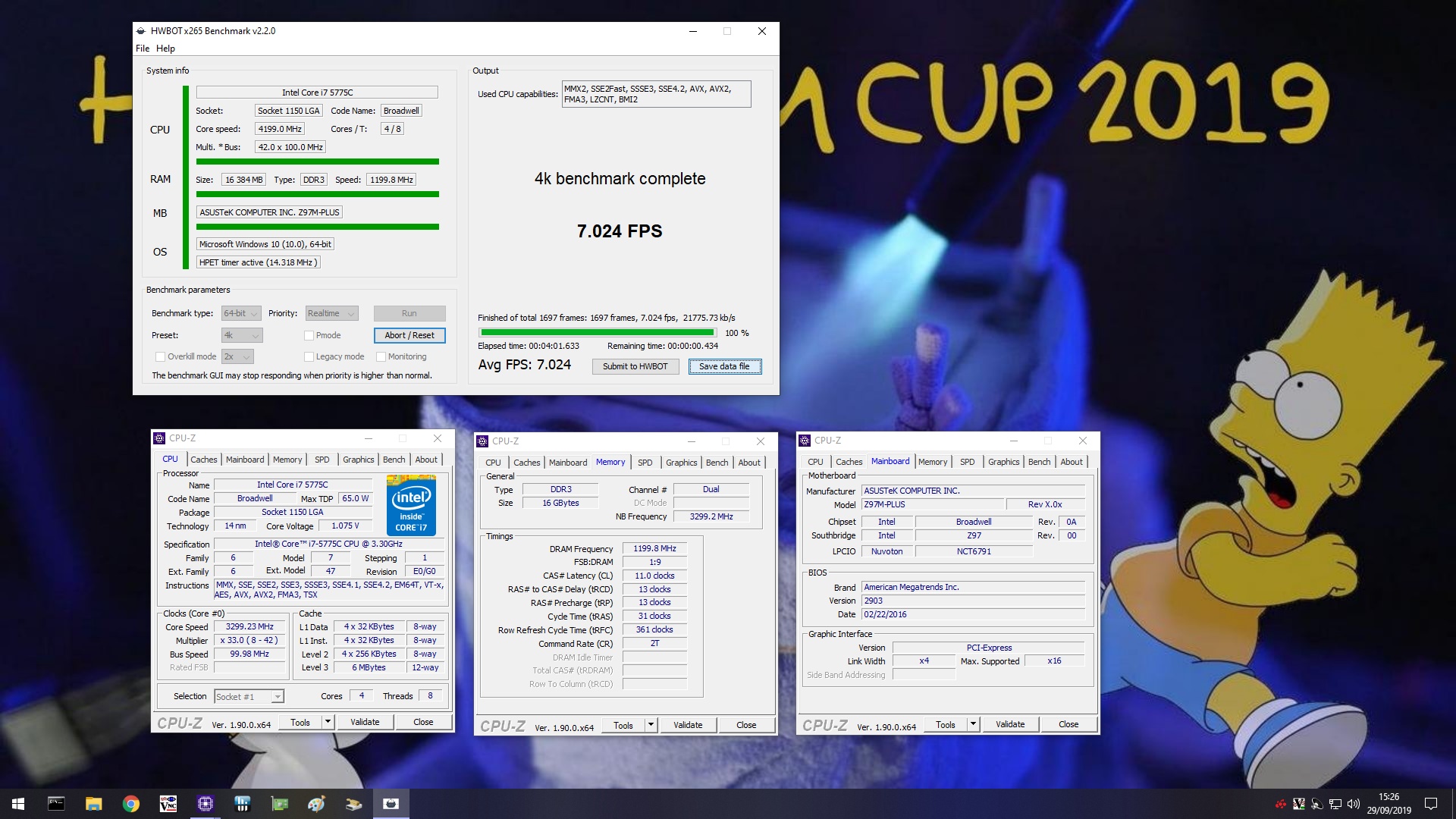Open the File menu in HWBOT
The height and width of the screenshot is (819, 1456).
click(x=143, y=49)
